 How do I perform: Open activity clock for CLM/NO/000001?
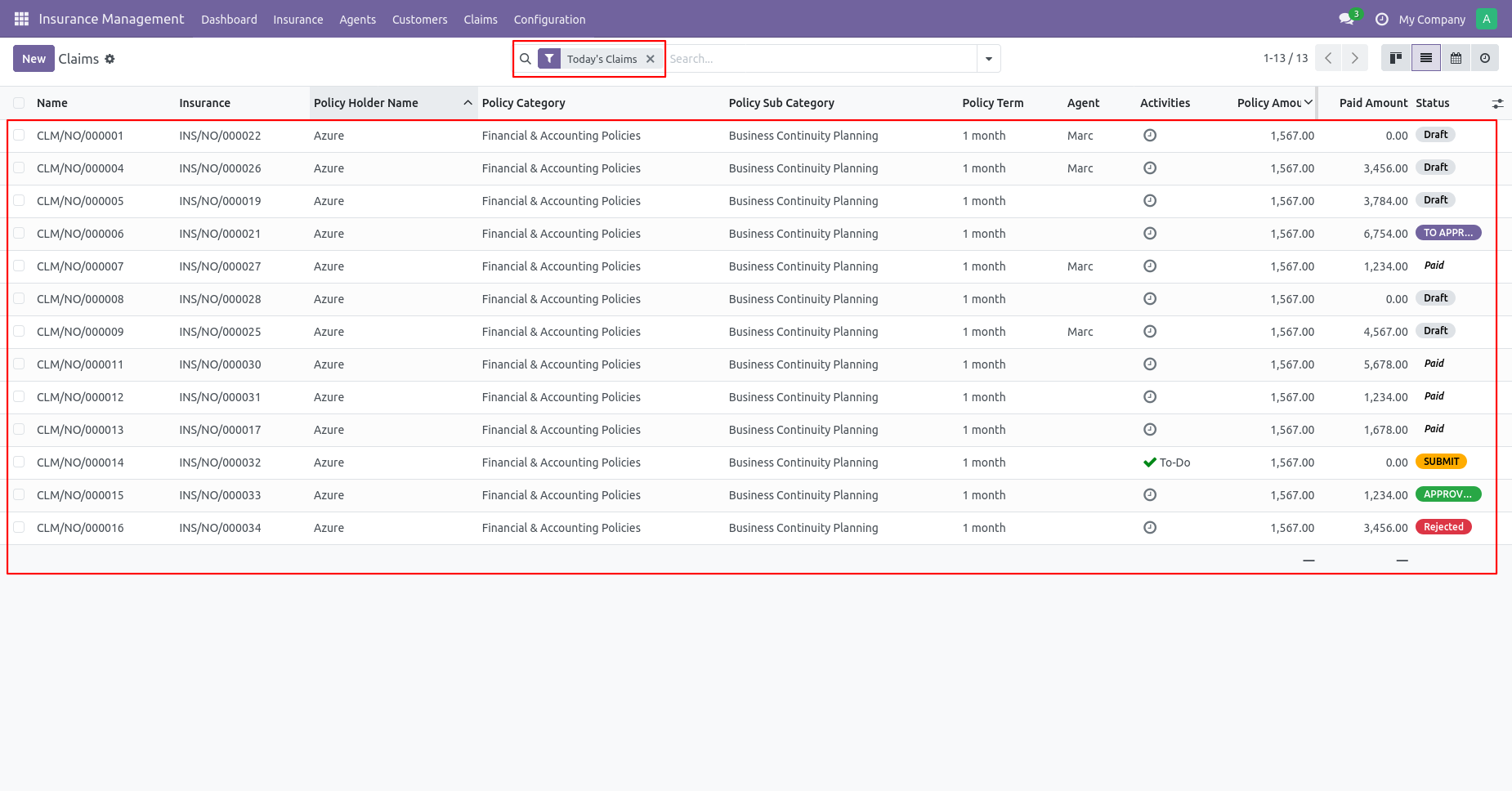pyautogui.click(x=1150, y=136)
